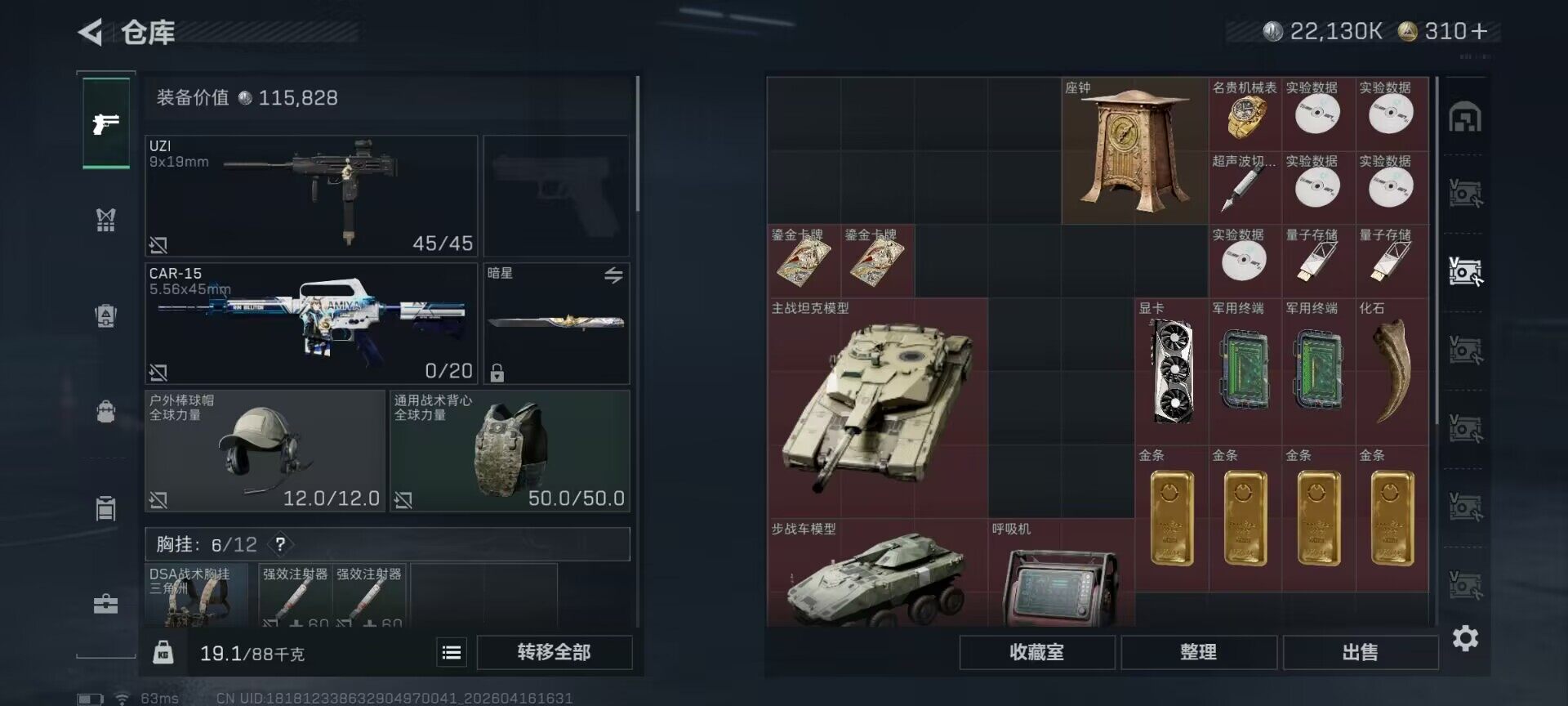Click the 转移全部 button
This screenshot has width=1568, height=706.
tap(555, 652)
